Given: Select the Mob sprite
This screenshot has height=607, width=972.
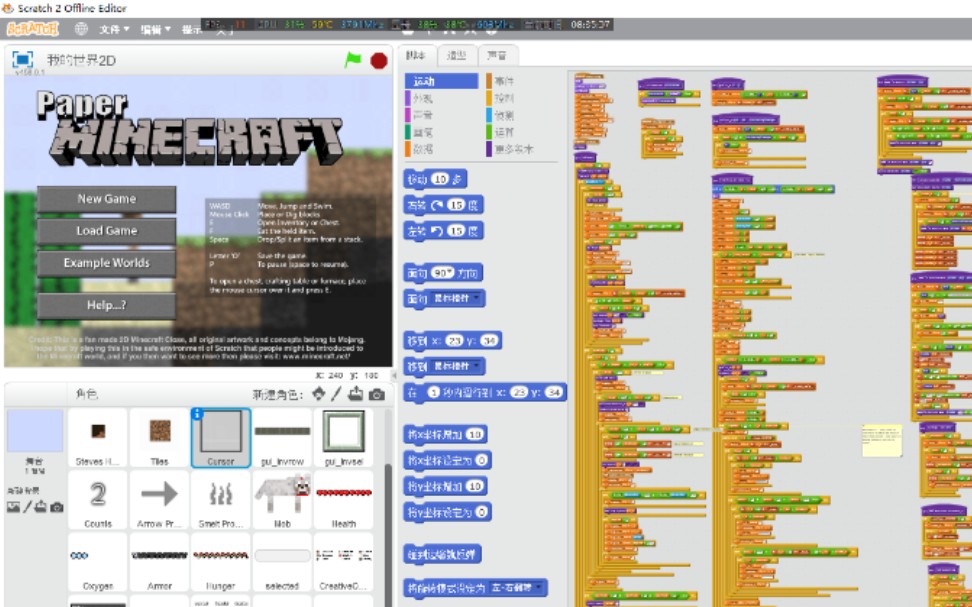Looking at the screenshot, I should 282,500.
